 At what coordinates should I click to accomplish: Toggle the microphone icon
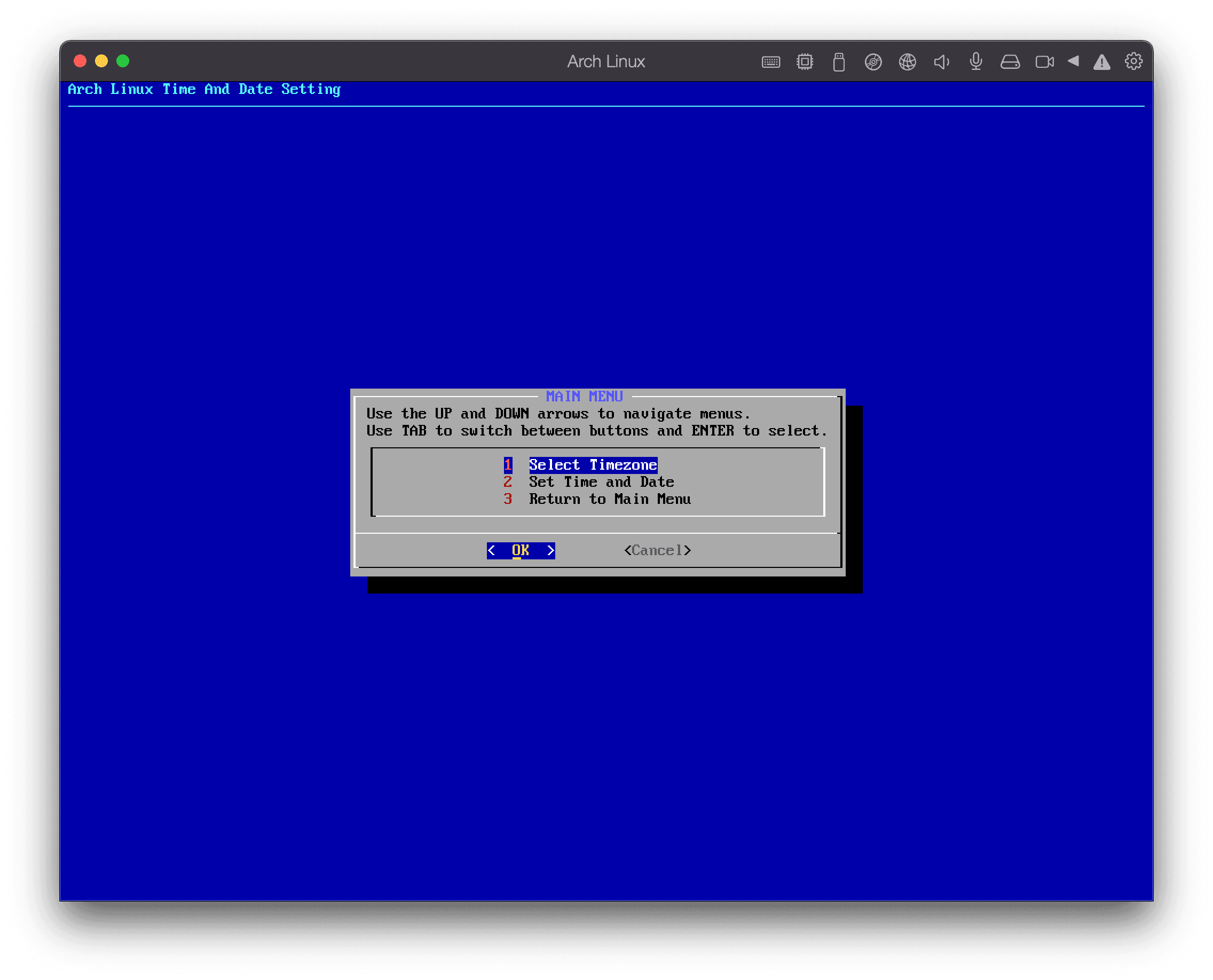tap(976, 61)
